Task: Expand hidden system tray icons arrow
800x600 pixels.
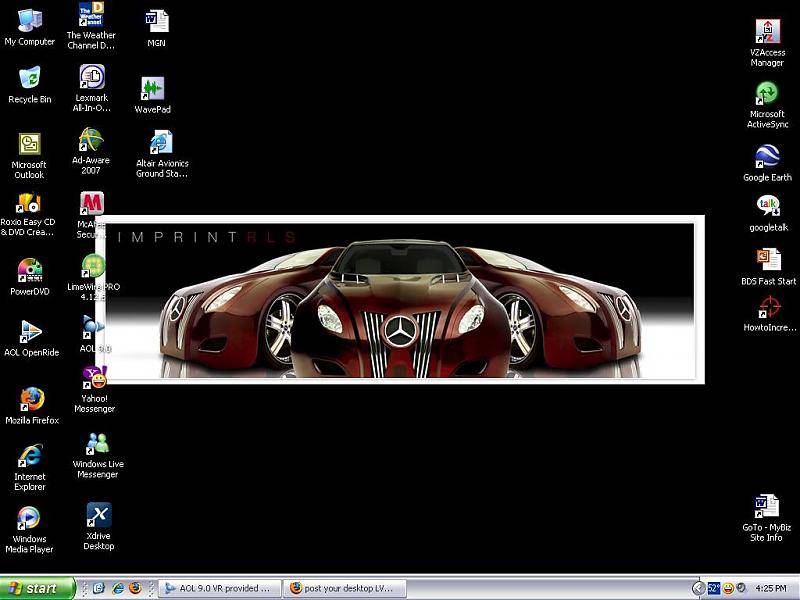Action: click(x=698, y=588)
